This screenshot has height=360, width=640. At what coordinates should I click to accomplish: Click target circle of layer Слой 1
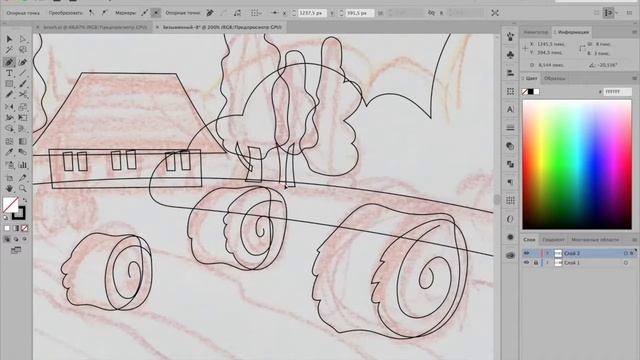tap(626, 263)
